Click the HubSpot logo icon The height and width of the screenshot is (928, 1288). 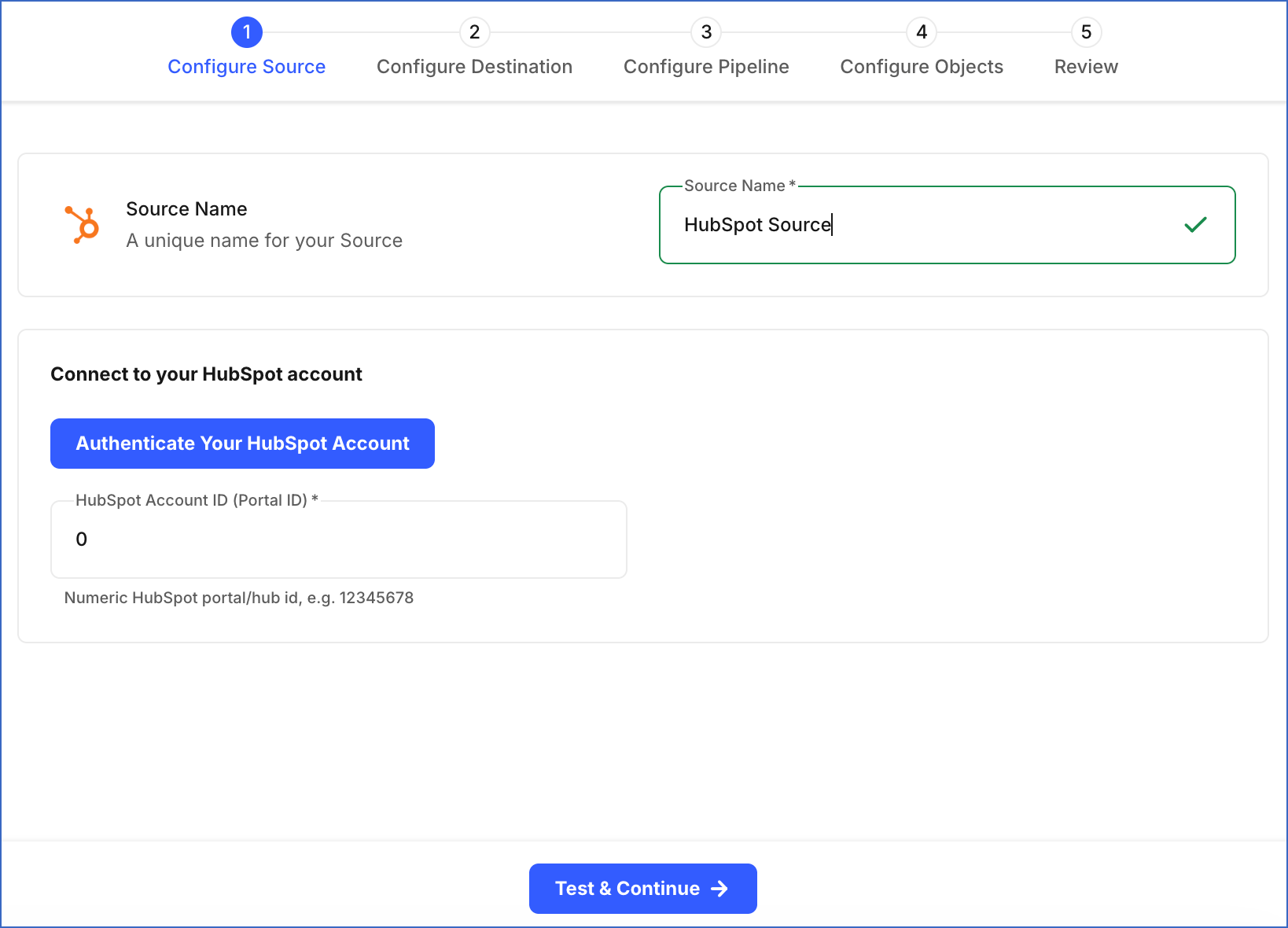(x=82, y=225)
